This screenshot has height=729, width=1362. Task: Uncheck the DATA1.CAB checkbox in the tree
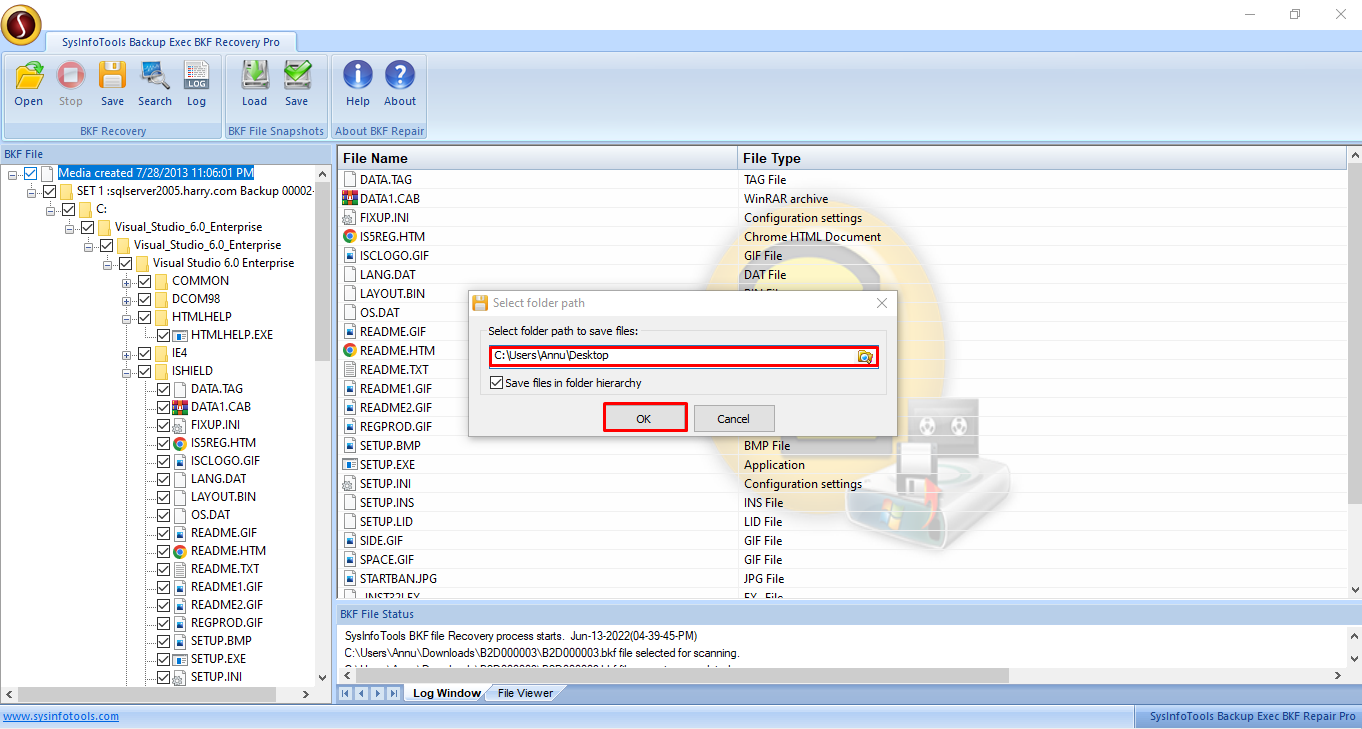[164, 407]
